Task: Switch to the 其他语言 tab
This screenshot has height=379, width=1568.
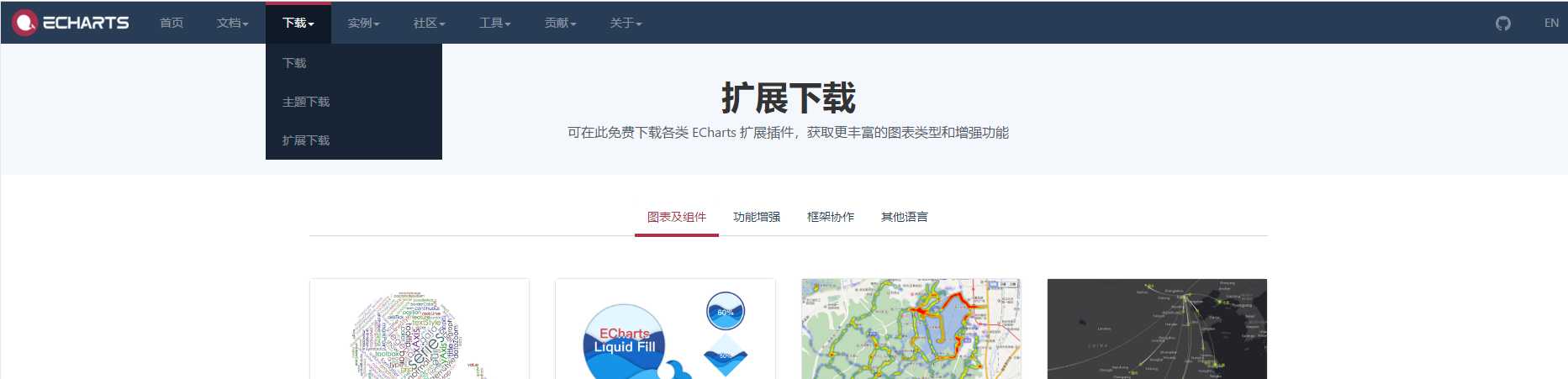Action: click(x=905, y=217)
